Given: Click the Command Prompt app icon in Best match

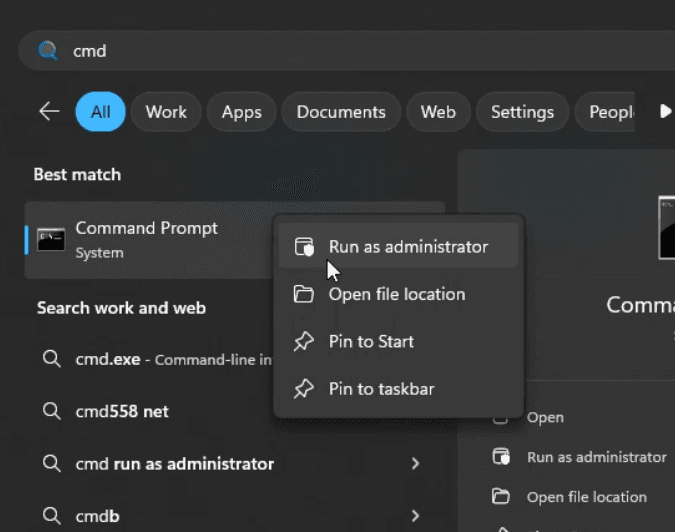Looking at the screenshot, I should tap(51, 239).
